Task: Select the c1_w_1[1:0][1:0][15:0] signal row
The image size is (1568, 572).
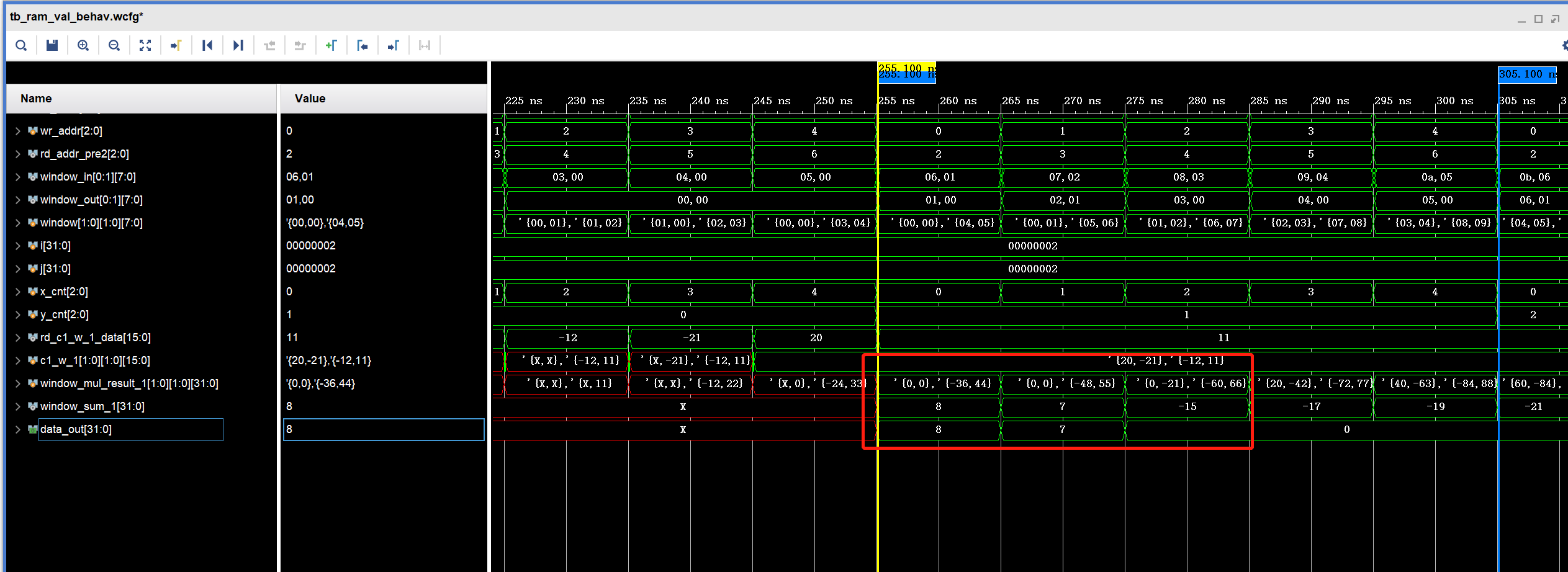Action: pos(142,360)
